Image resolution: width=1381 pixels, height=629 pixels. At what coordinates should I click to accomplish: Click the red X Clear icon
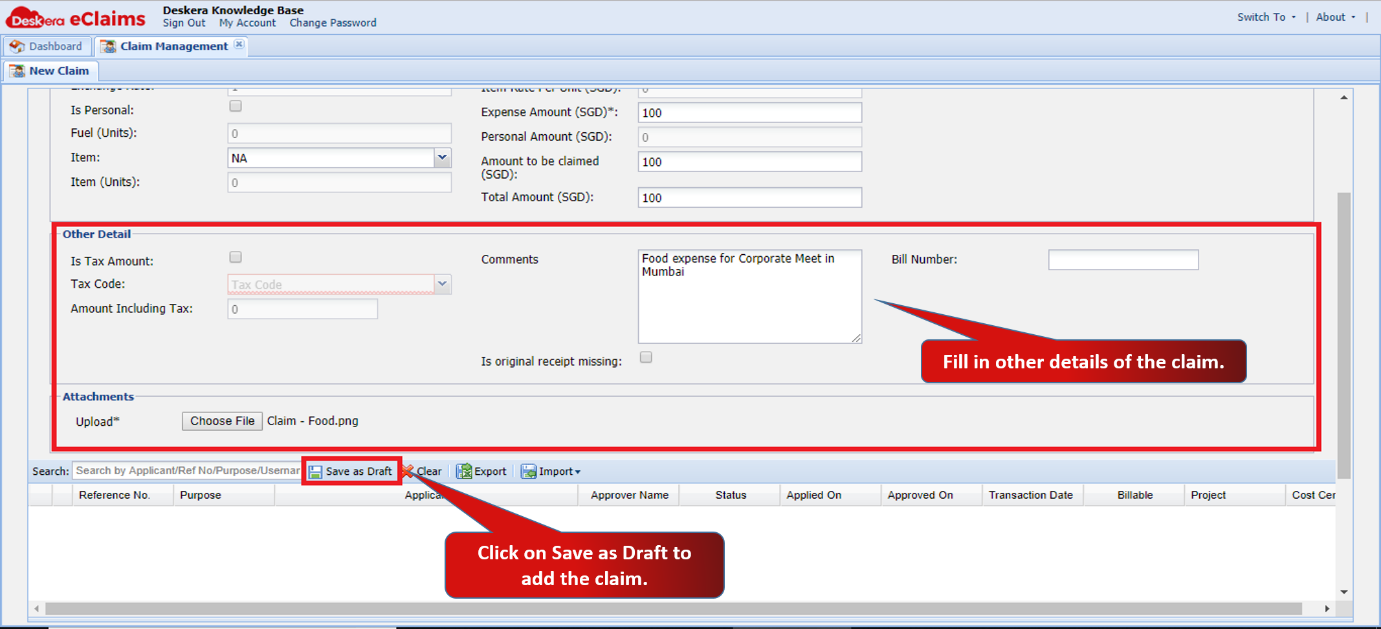(x=408, y=471)
